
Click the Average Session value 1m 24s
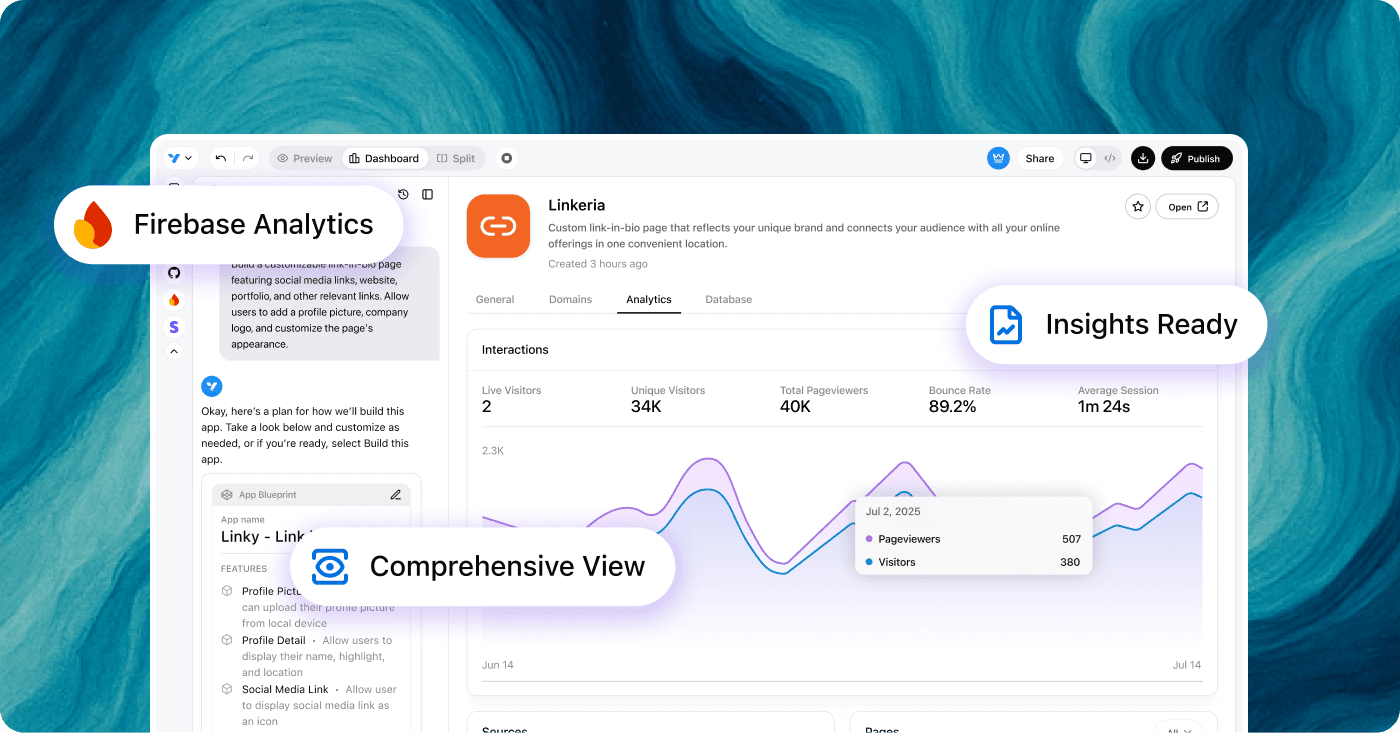1104,407
